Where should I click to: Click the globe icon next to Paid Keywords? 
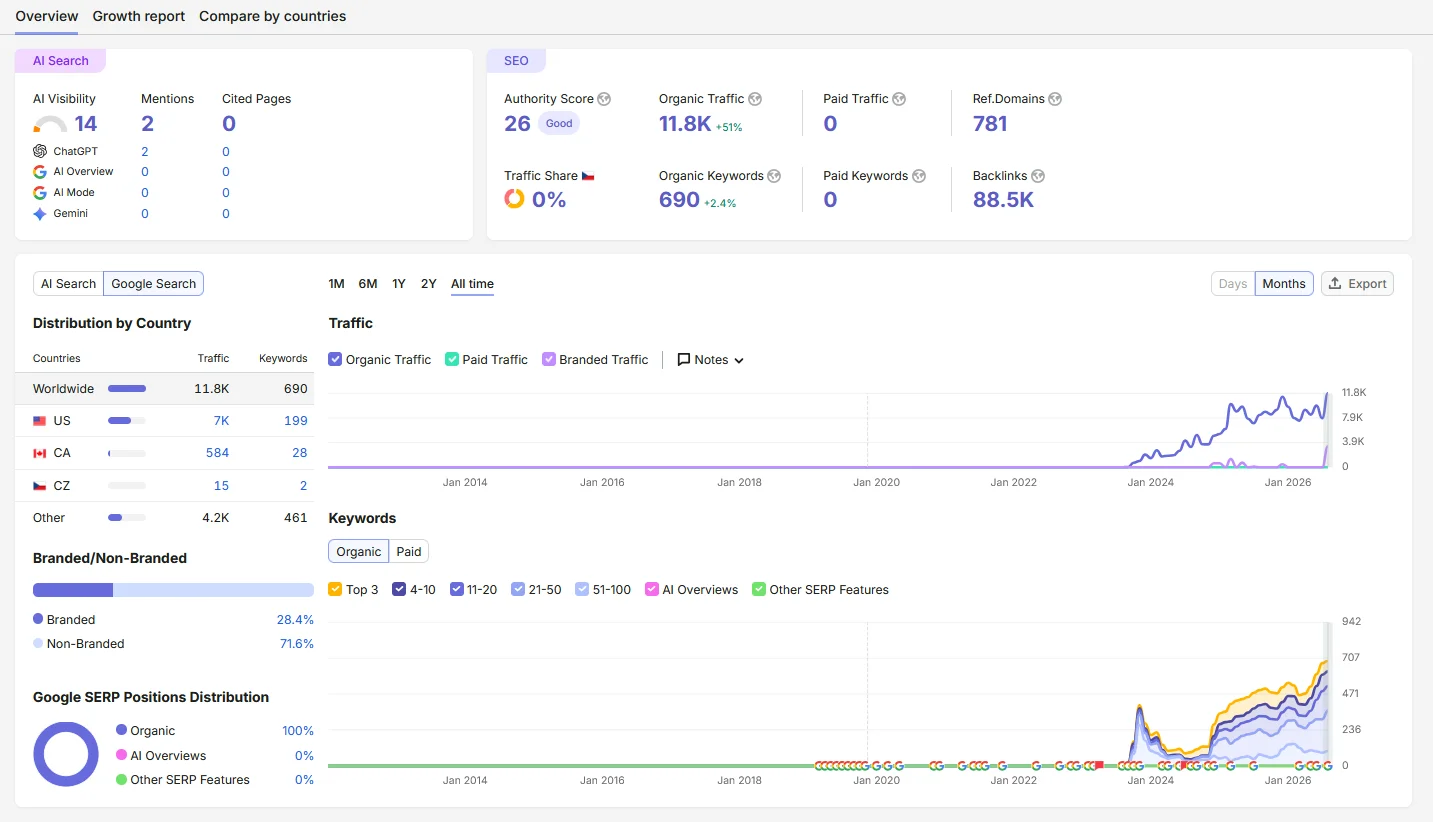tap(919, 176)
